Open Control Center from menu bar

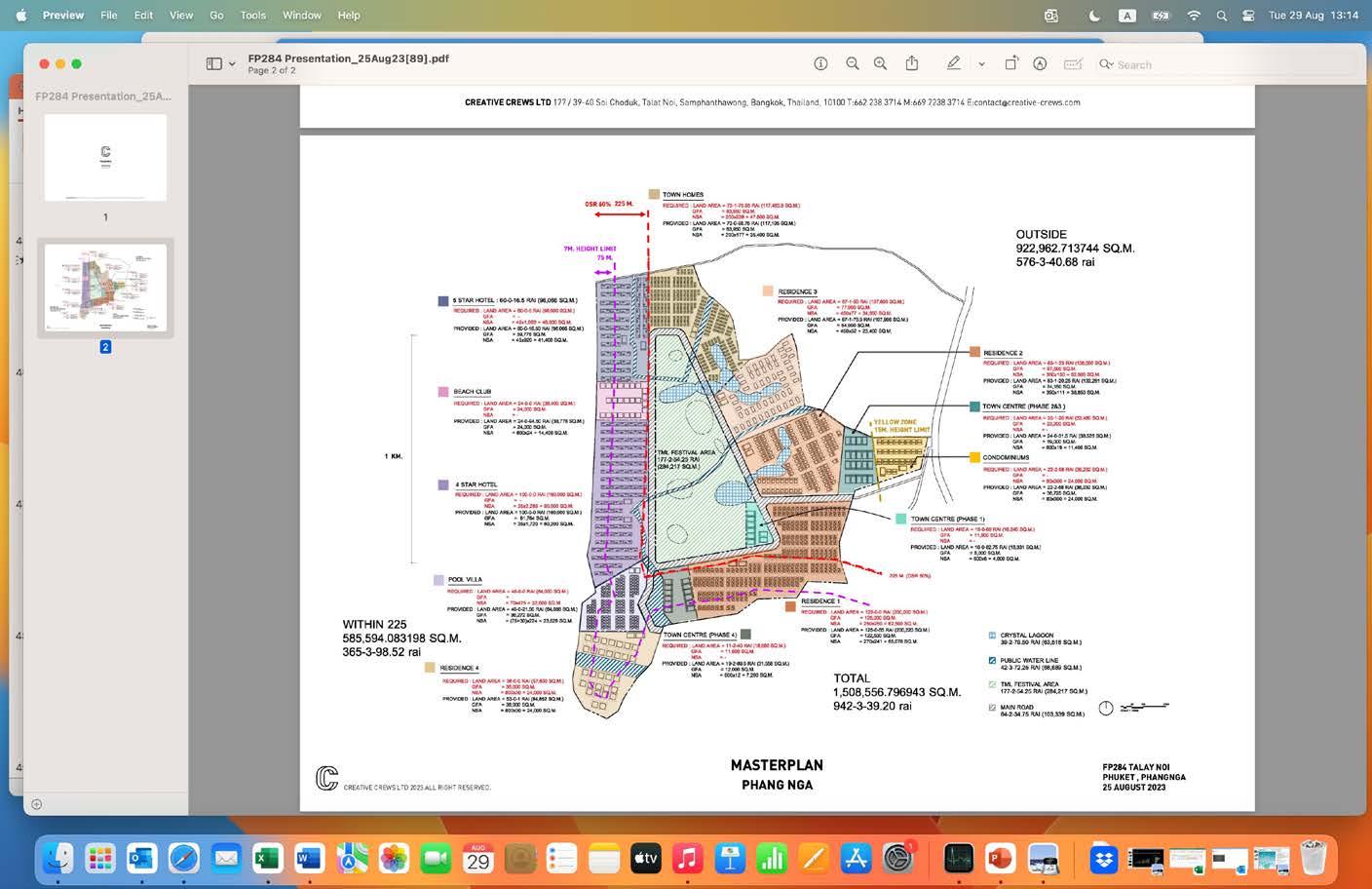click(1248, 16)
